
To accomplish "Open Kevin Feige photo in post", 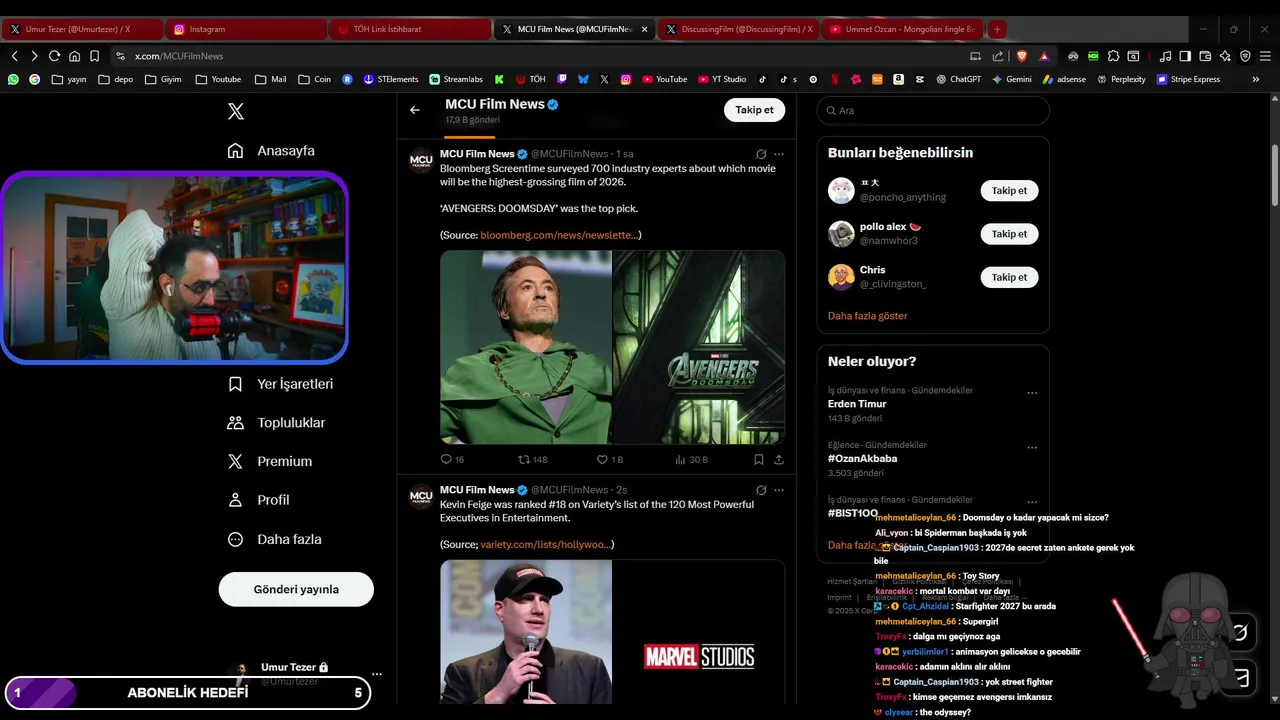I will (526, 632).
